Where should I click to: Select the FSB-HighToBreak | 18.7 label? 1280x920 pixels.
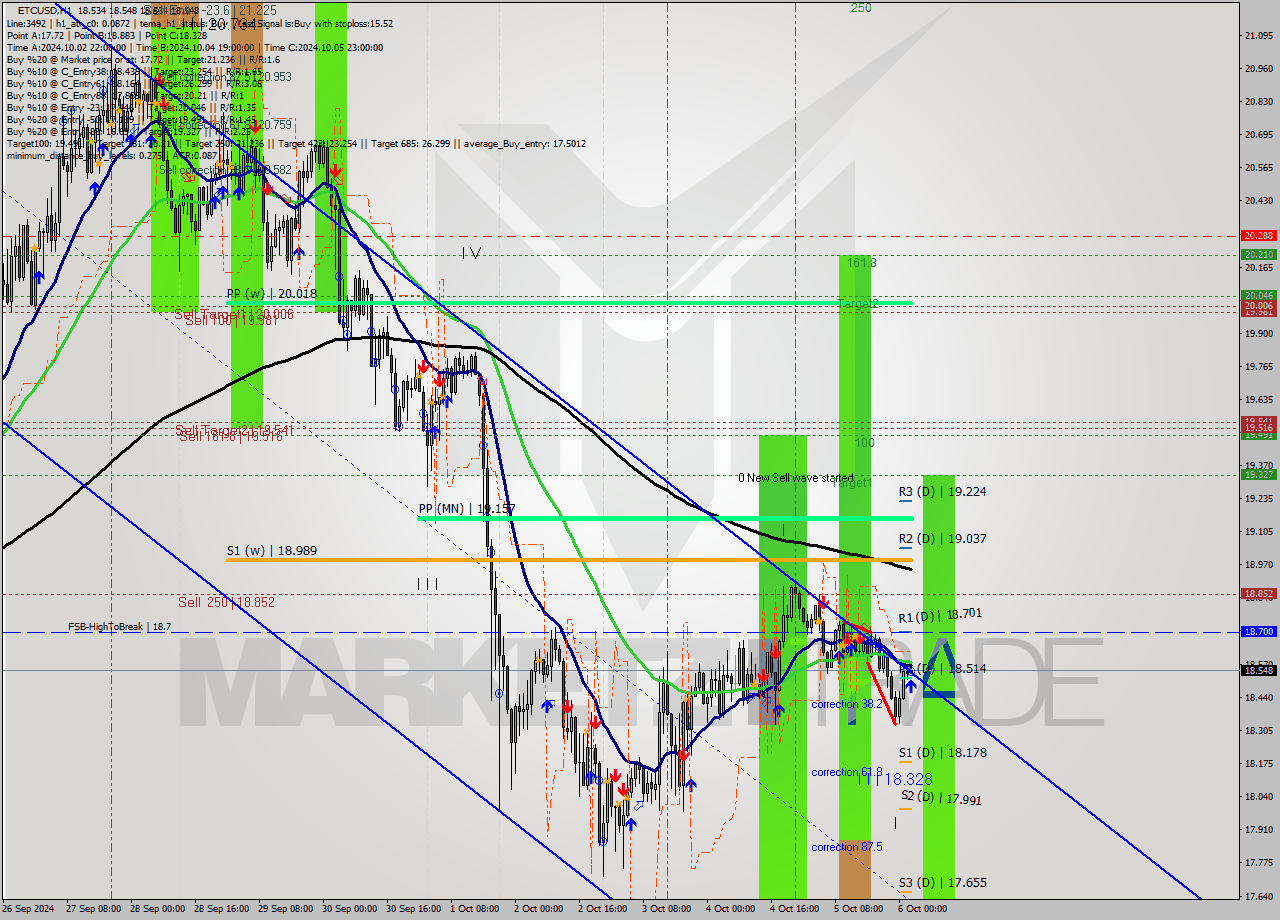(x=120, y=627)
